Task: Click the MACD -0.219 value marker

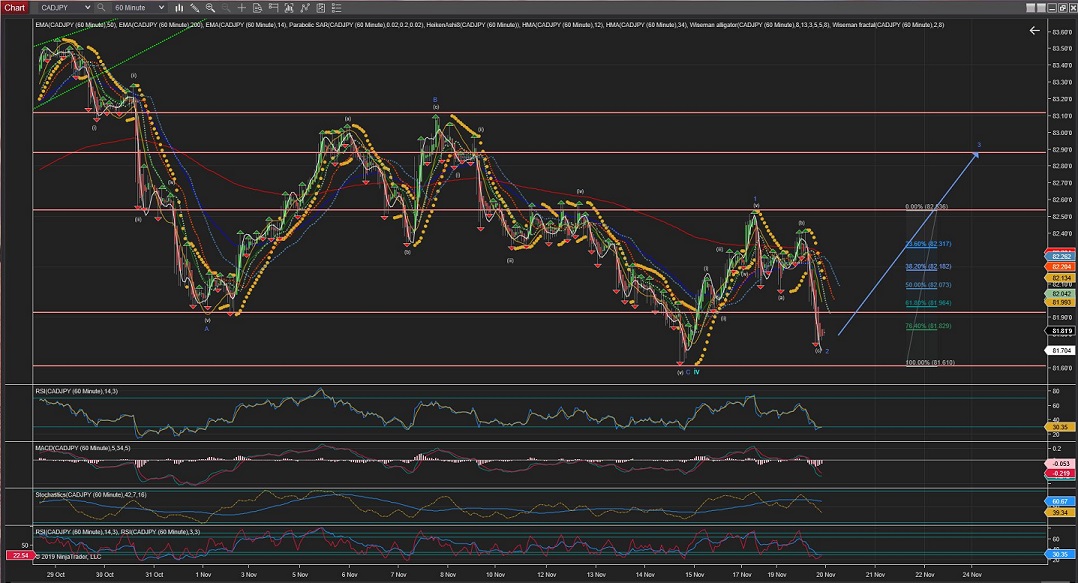Action: click(x=1061, y=474)
